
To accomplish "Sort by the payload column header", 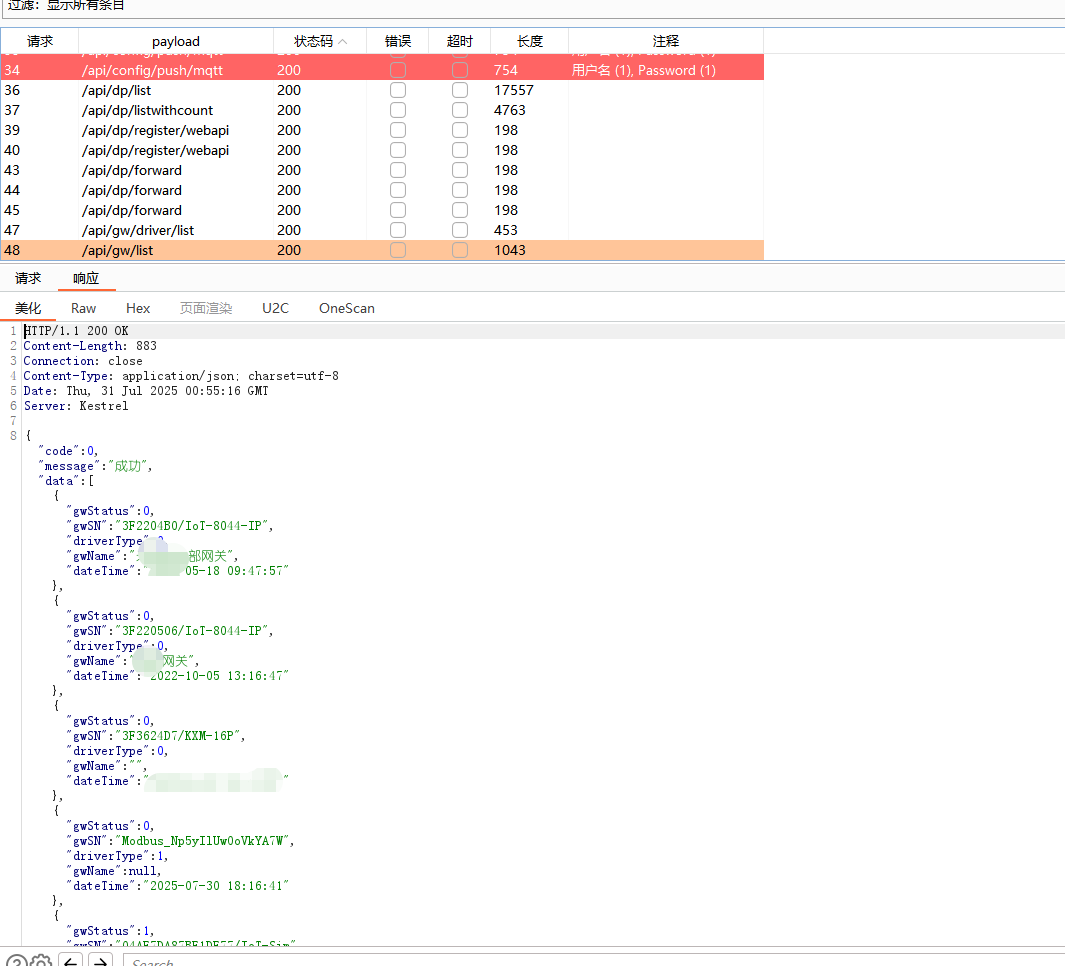I will 176,41.
